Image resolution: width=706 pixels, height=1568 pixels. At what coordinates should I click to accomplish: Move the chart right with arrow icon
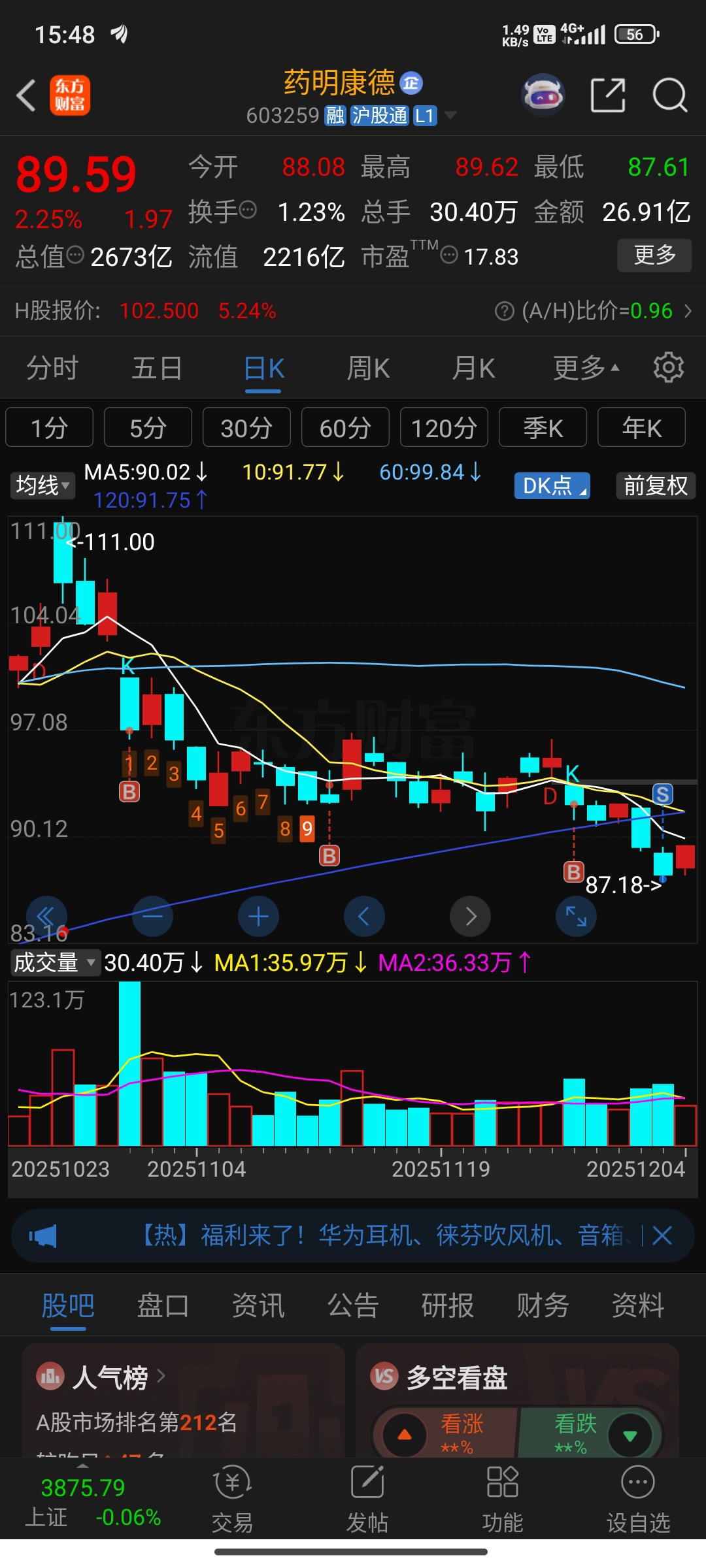tap(470, 916)
